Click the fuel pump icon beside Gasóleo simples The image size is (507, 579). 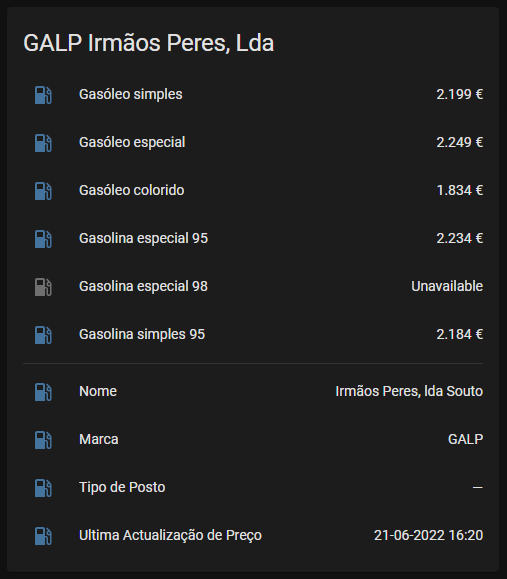point(43,95)
